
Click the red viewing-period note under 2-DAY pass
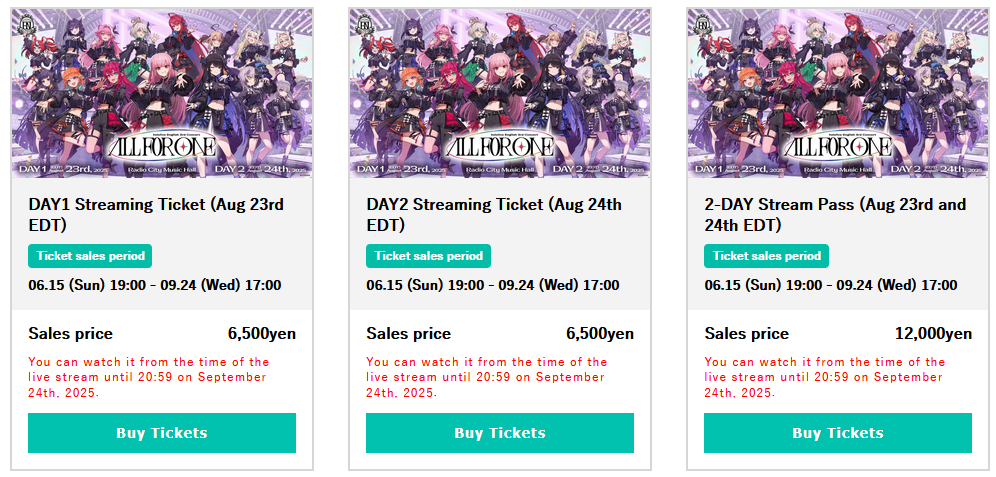tap(824, 377)
